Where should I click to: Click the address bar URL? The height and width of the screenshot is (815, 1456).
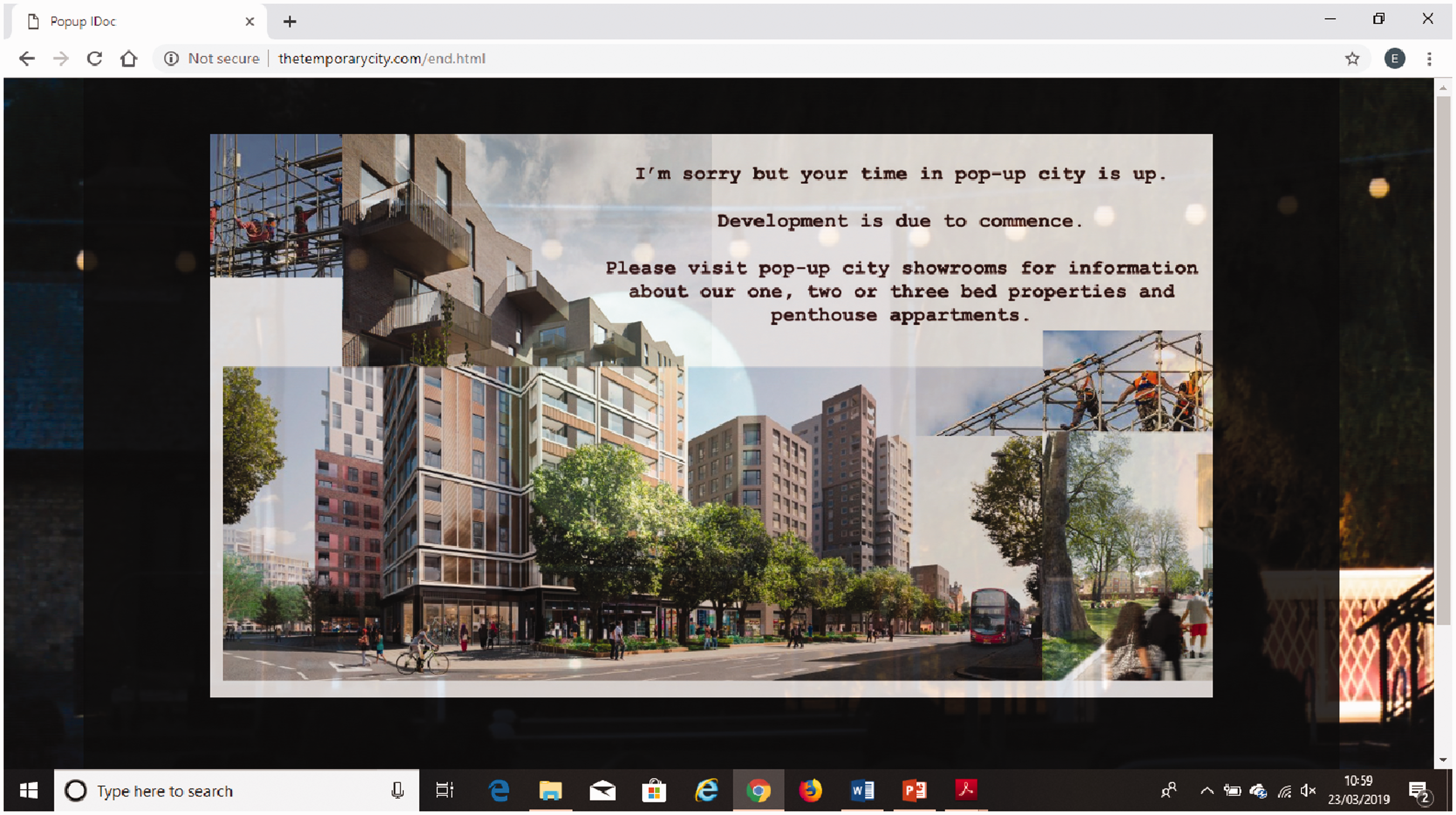382,59
